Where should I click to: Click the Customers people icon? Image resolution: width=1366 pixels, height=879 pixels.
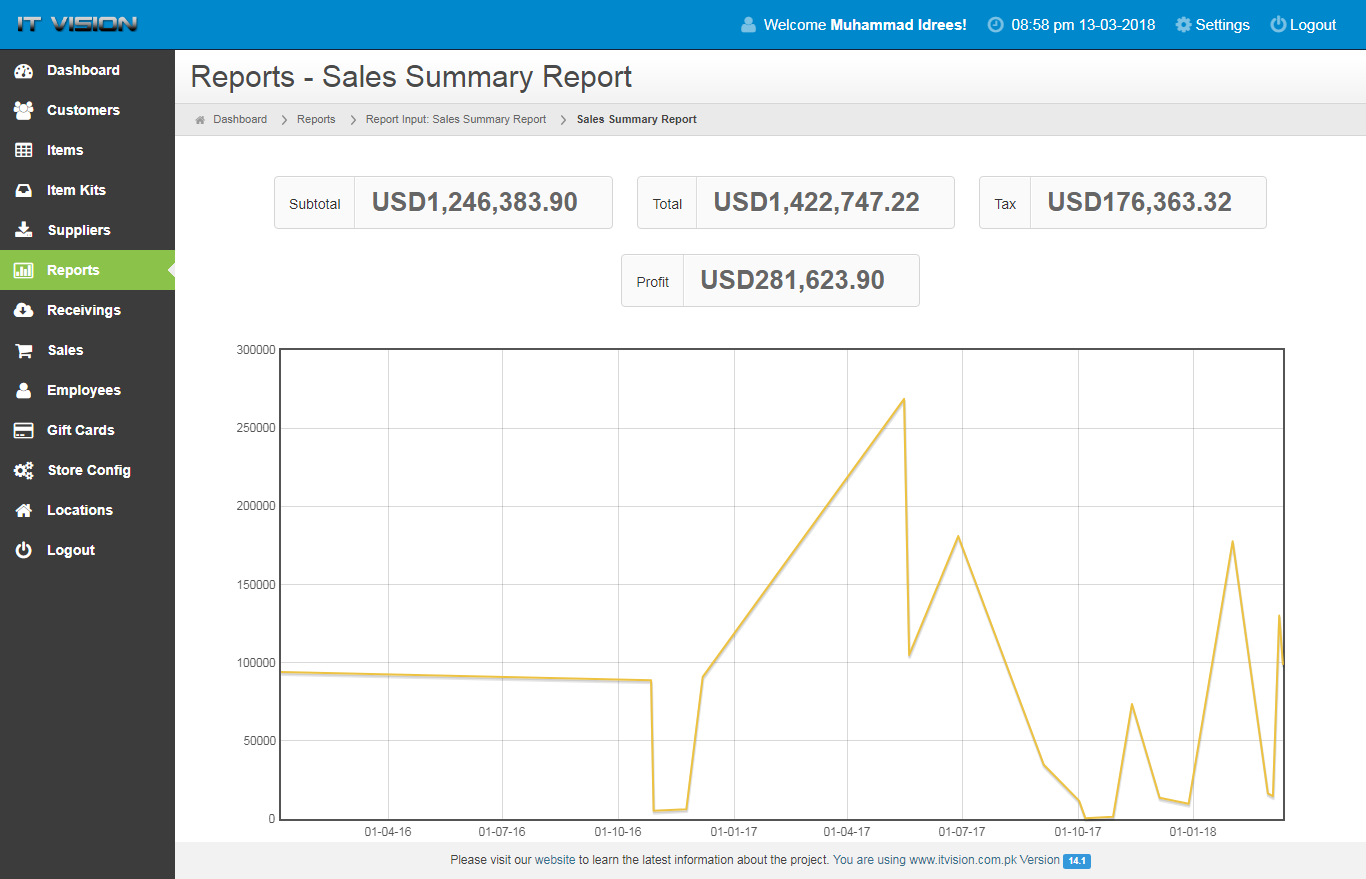click(24, 111)
